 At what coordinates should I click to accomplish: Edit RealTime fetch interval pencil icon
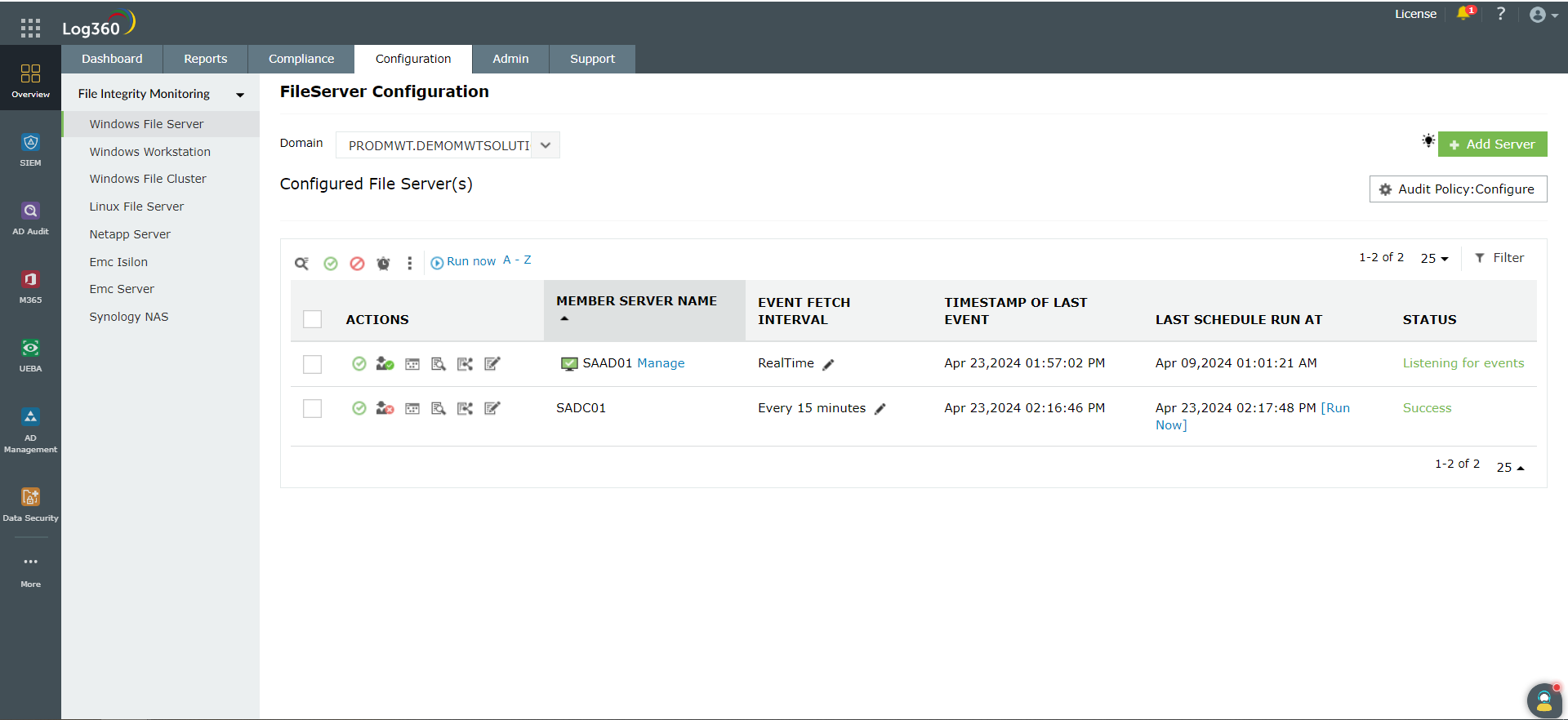[x=828, y=365]
